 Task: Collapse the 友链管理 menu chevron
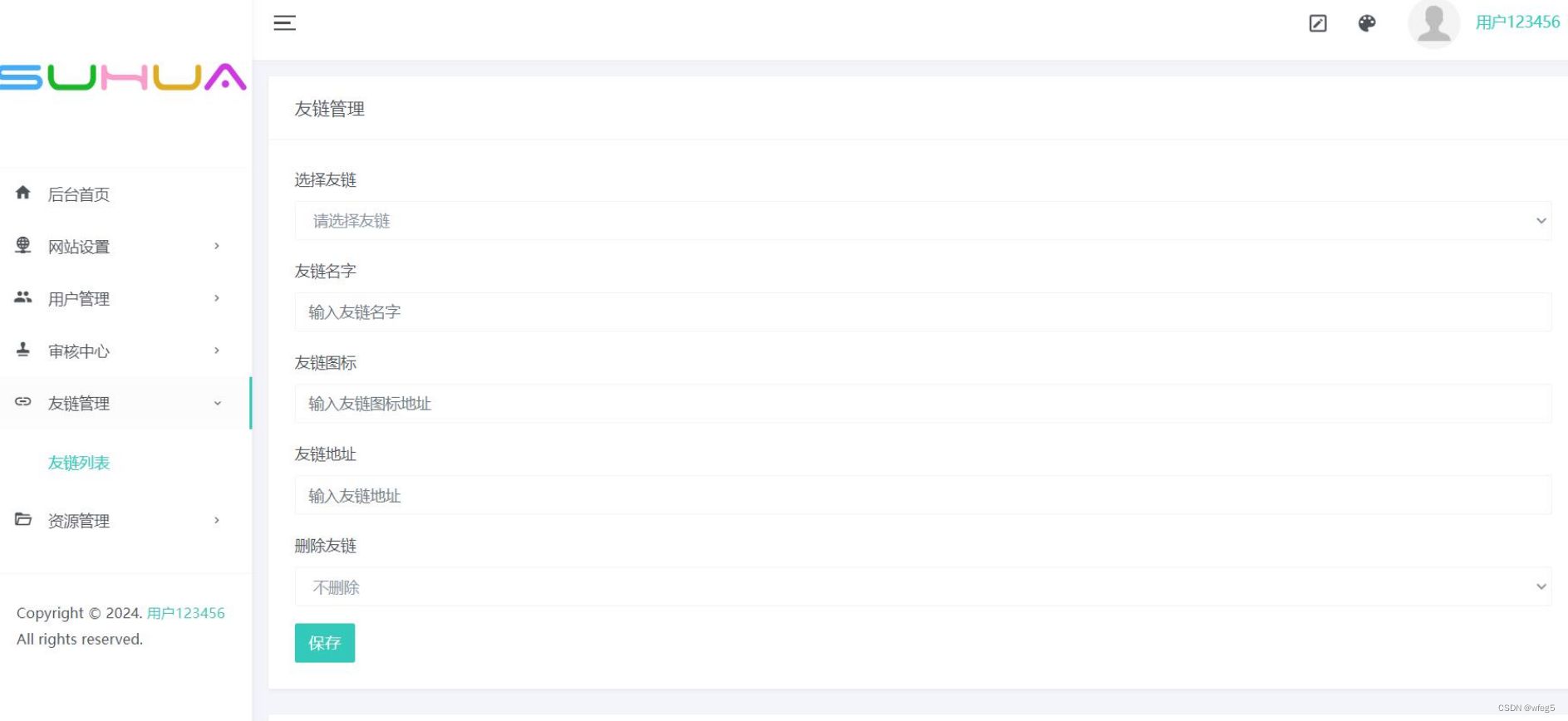click(218, 404)
